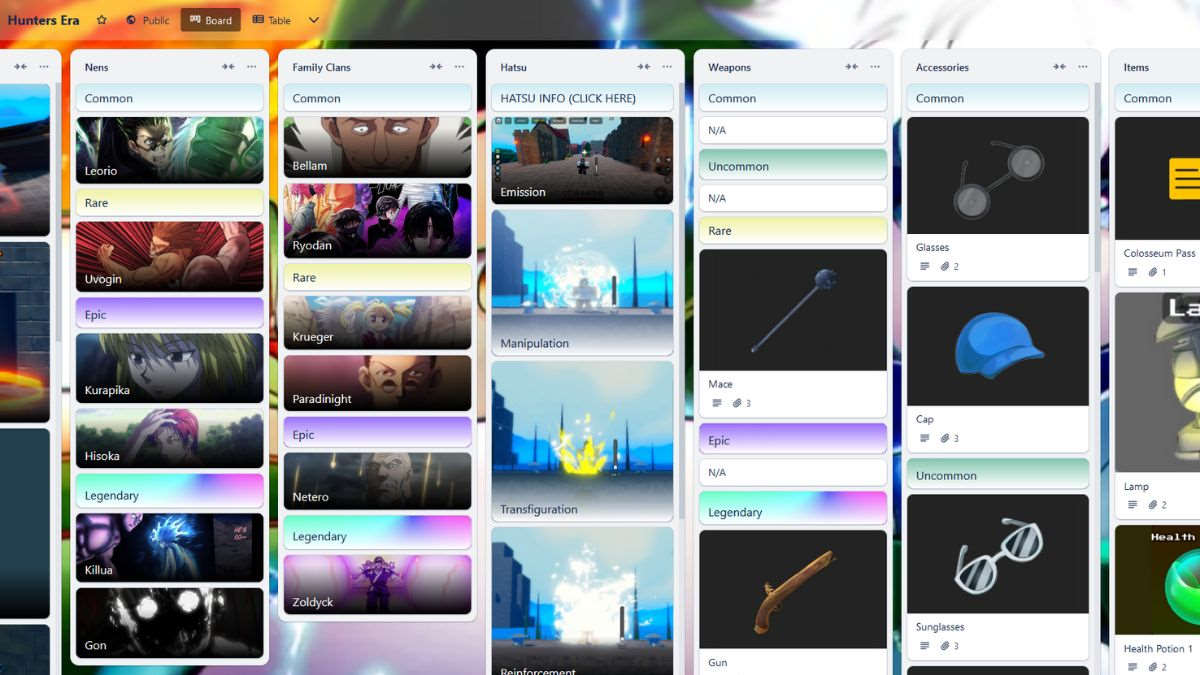This screenshot has width=1200, height=675.
Task: Star the Hunters Era board
Action: point(102,20)
